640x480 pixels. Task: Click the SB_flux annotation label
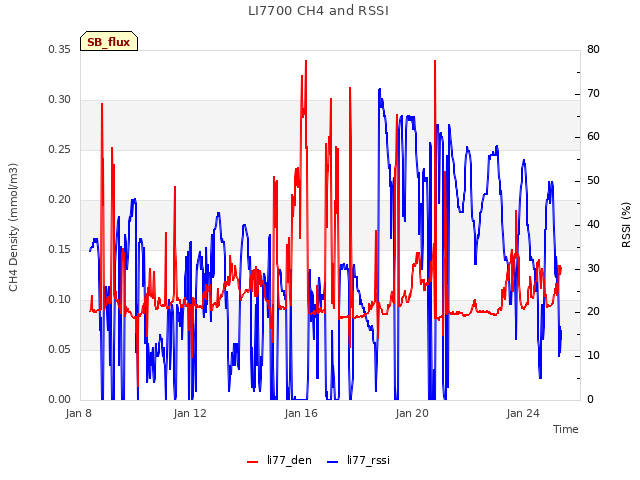pyautogui.click(x=109, y=42)
